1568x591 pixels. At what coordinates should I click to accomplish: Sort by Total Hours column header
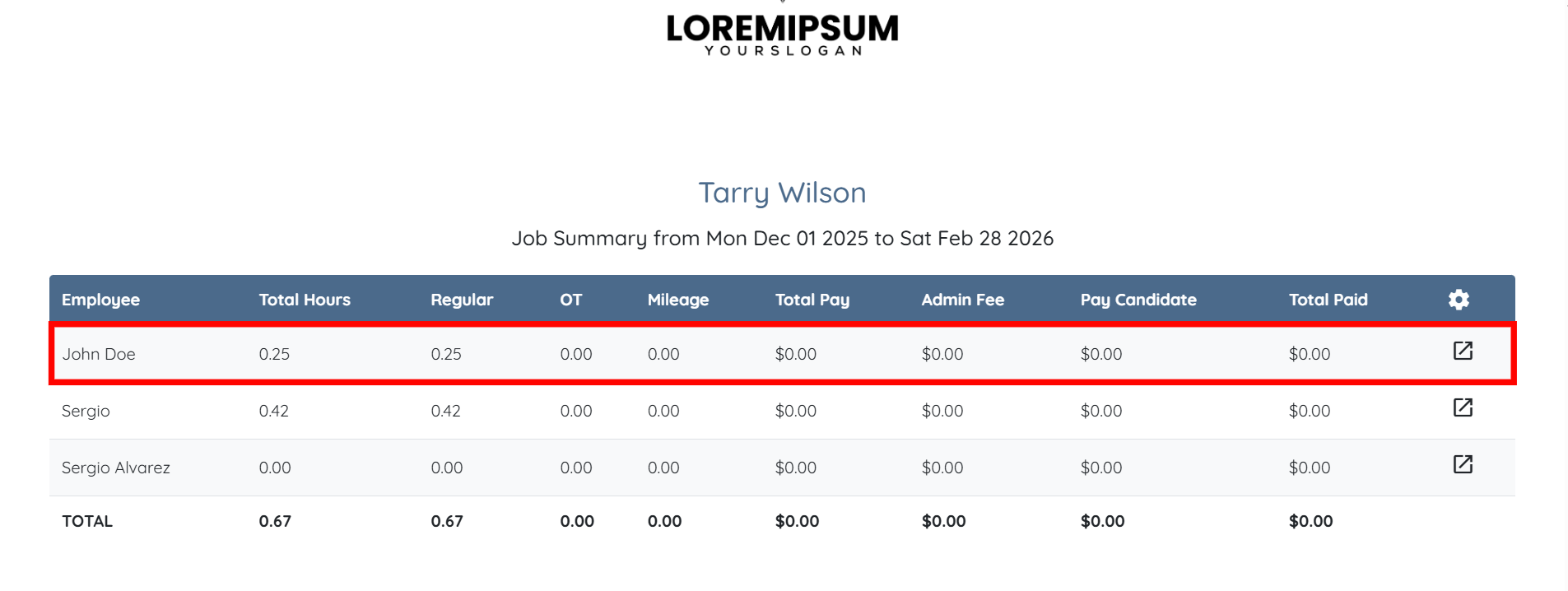tap(305, 300)
